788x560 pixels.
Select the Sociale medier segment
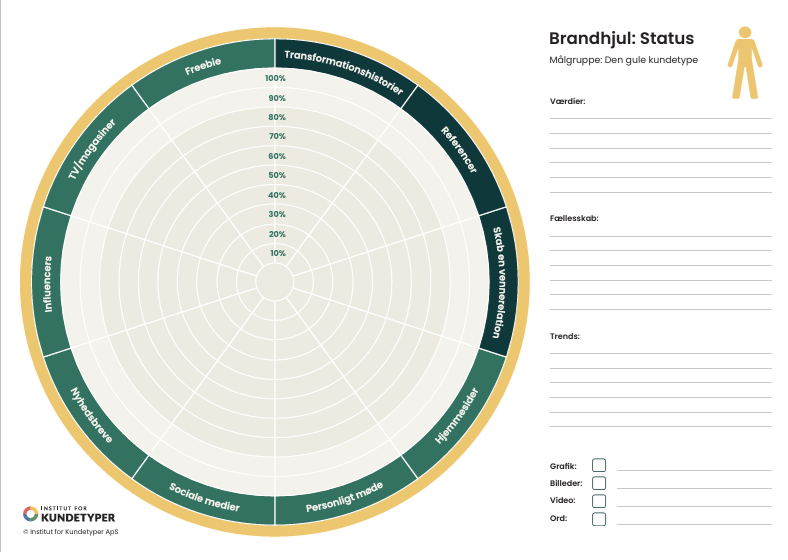(x=204, y=498)
